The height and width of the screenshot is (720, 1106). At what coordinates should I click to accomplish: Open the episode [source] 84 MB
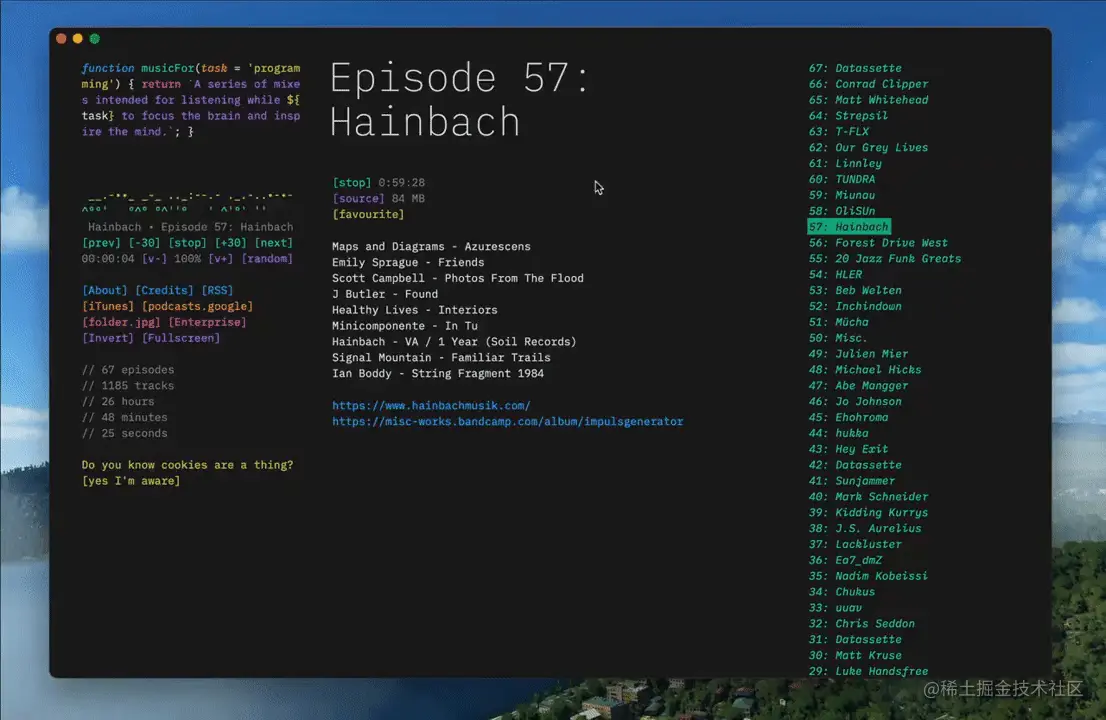[x=358, y=199]
